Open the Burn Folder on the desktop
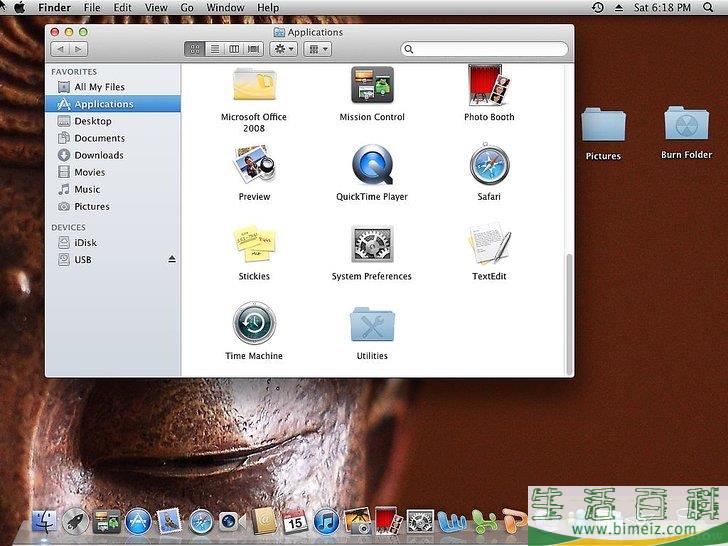 (x=687, y=123)
